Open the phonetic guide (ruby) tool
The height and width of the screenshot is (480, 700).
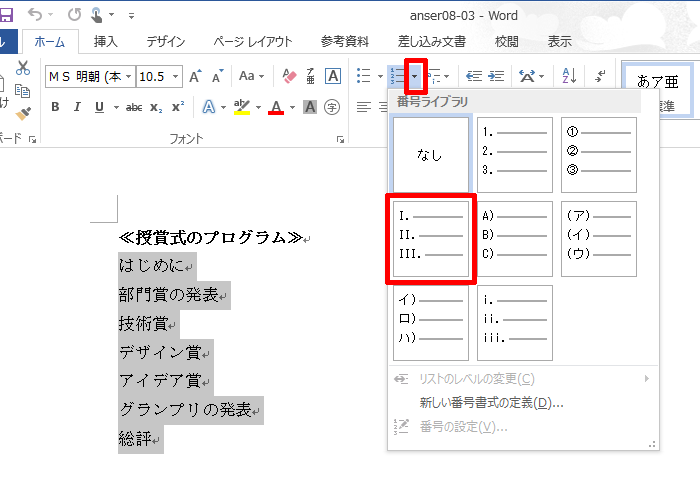pos(311,76)
